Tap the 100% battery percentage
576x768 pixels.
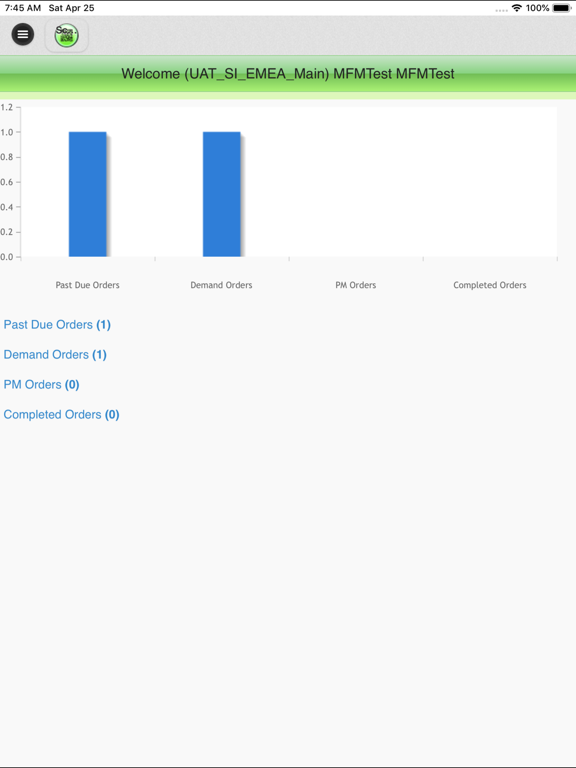[537, 8]
